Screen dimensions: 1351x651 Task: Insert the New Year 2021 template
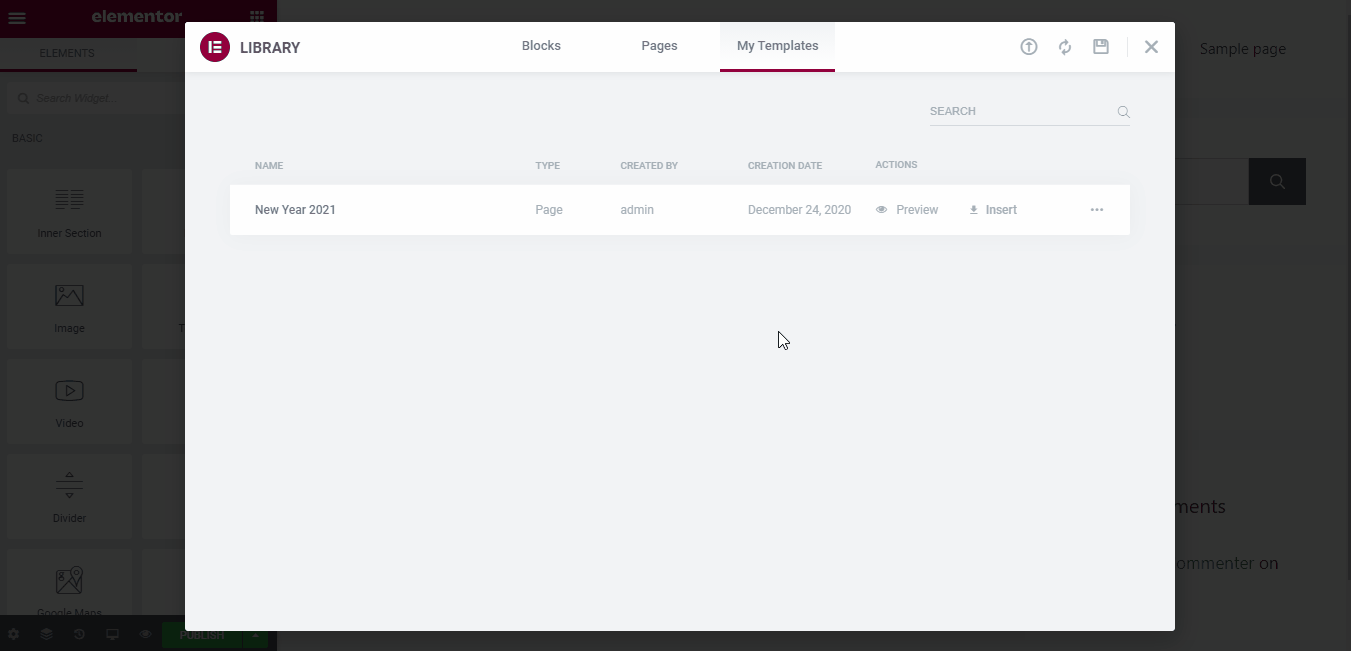(993, 210)
